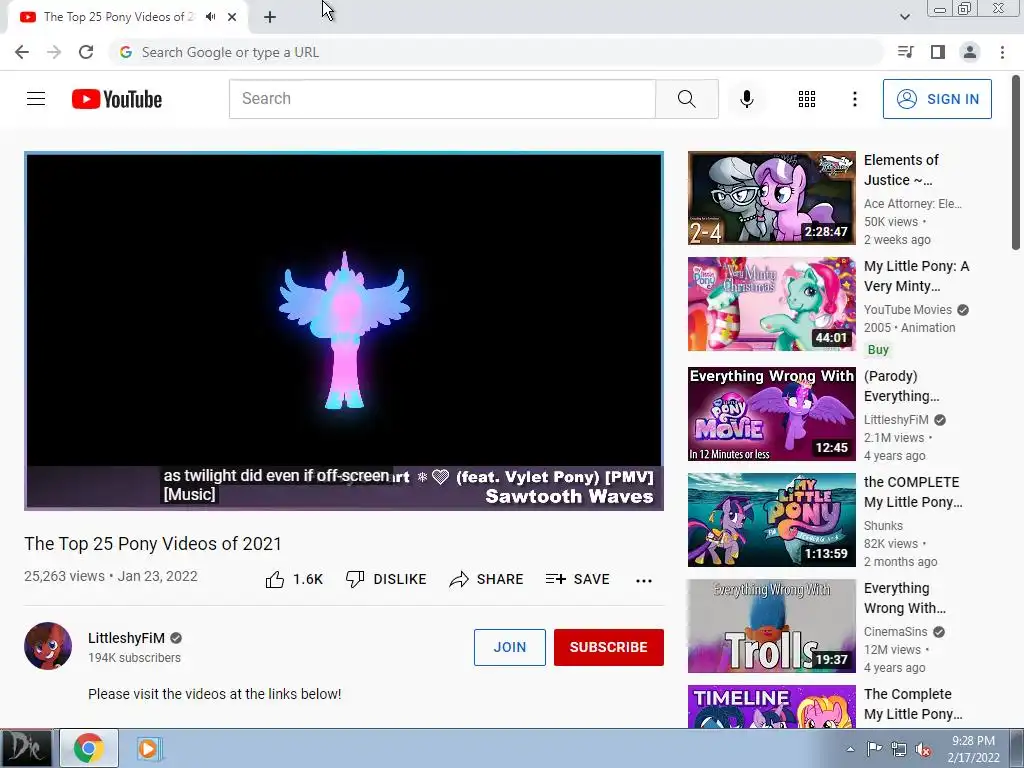Open the YouTube apps grid

point(807,99)
